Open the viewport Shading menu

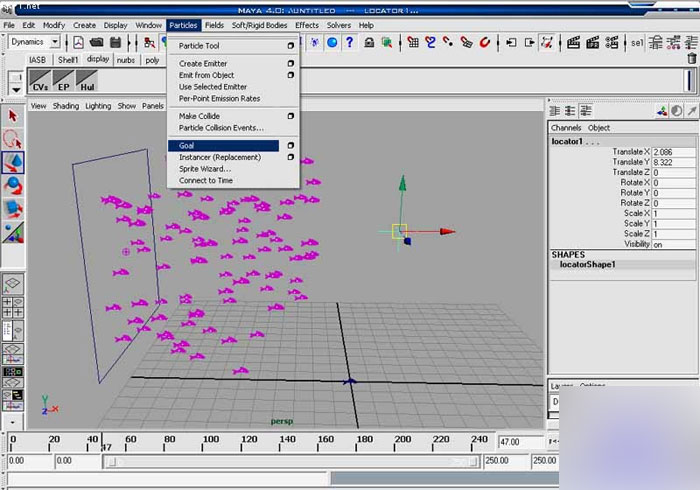[x=65, y=106]
